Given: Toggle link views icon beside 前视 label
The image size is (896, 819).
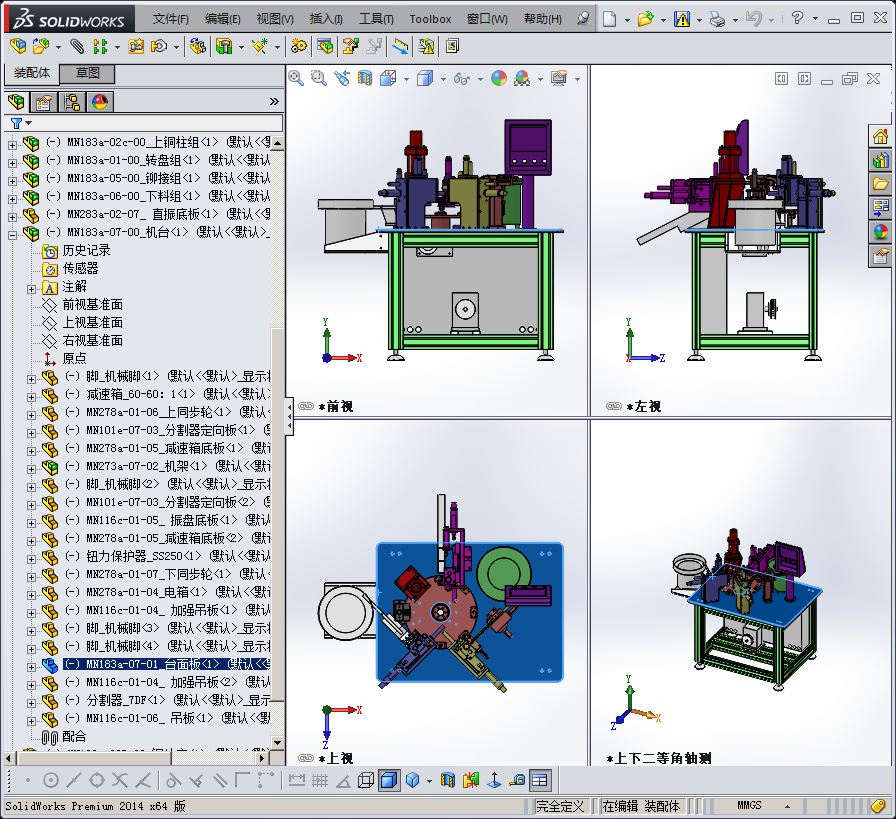Looking at the screenshot, I should coord(306,406).
